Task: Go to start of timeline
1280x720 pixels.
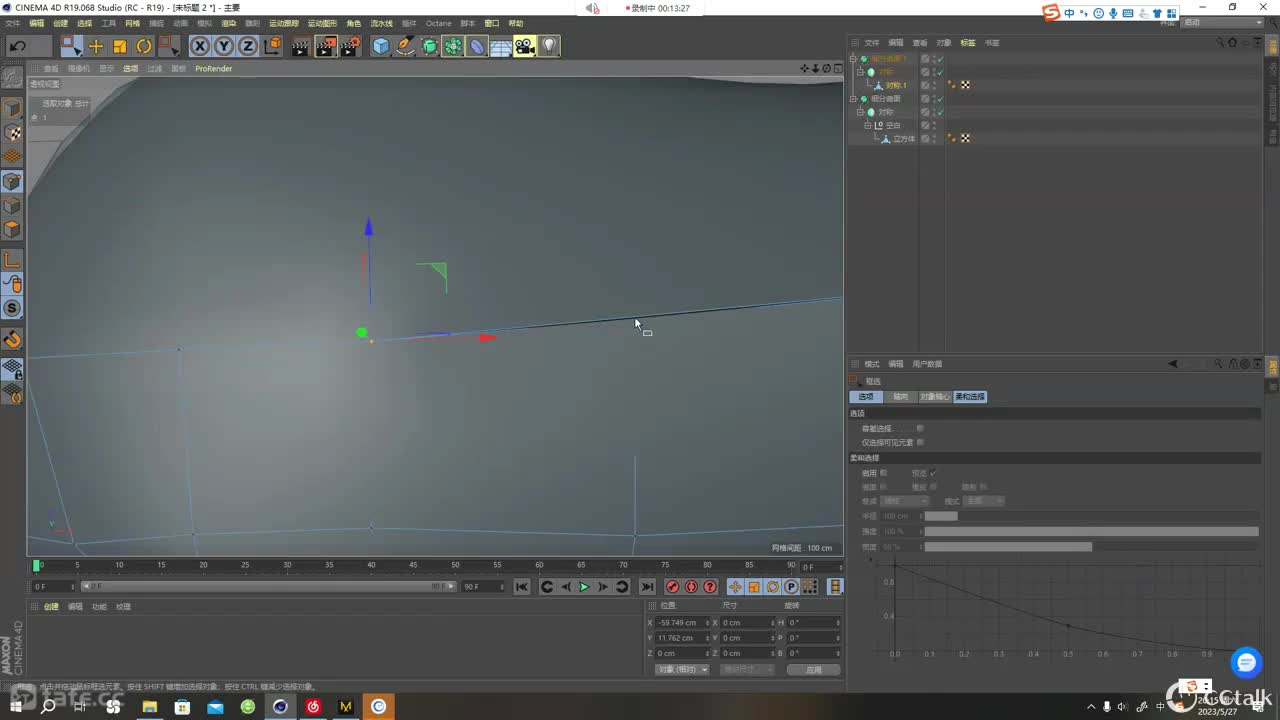Action: coord(522,587)
